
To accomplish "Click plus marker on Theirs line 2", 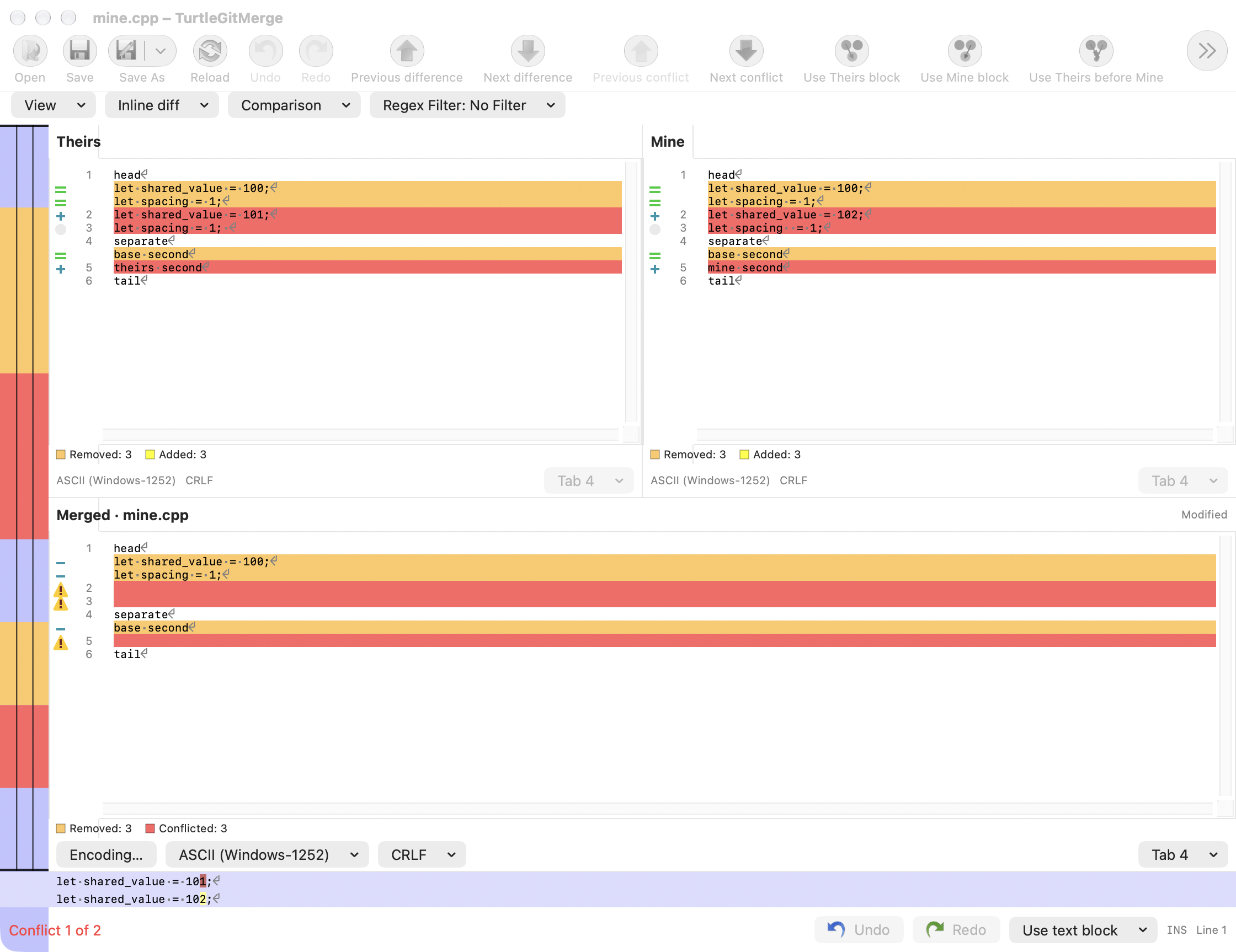I will 61,216.
